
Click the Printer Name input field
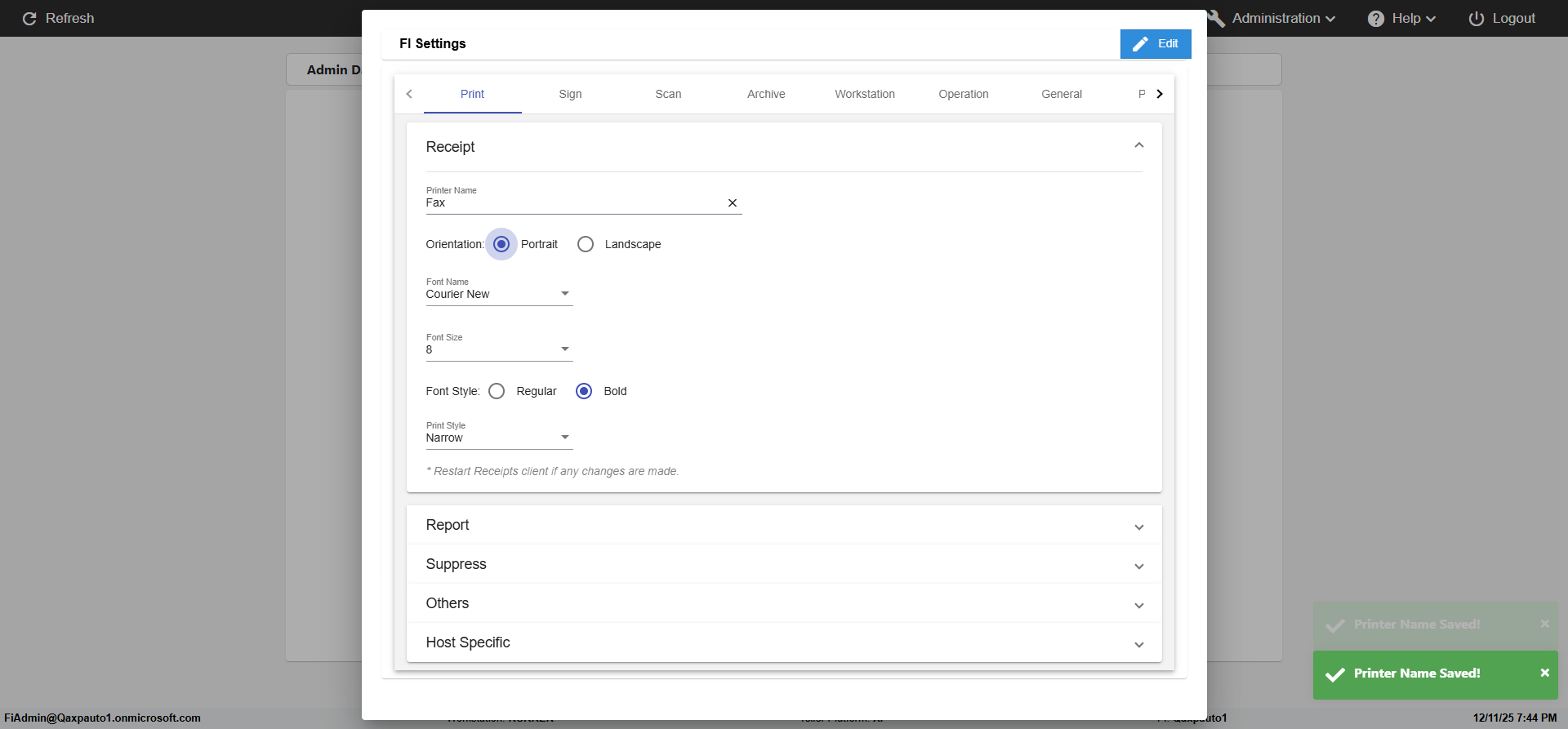[x=572, y=203]
